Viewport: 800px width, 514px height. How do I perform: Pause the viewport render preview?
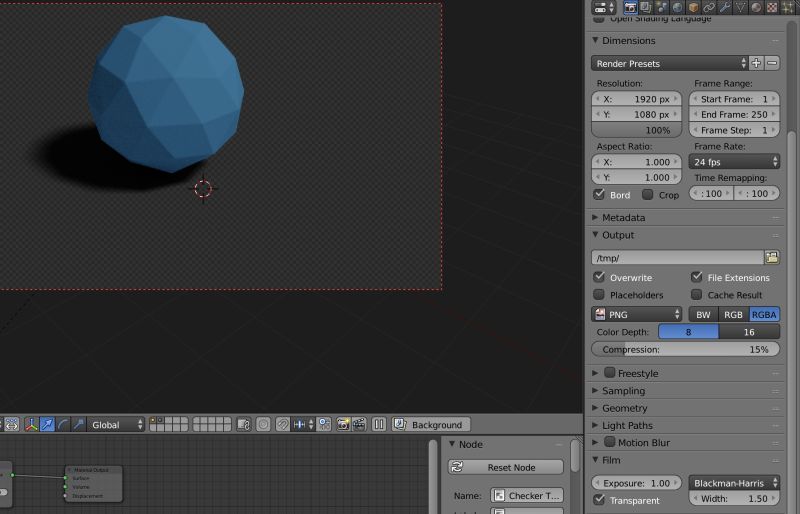tap(379, 424)
